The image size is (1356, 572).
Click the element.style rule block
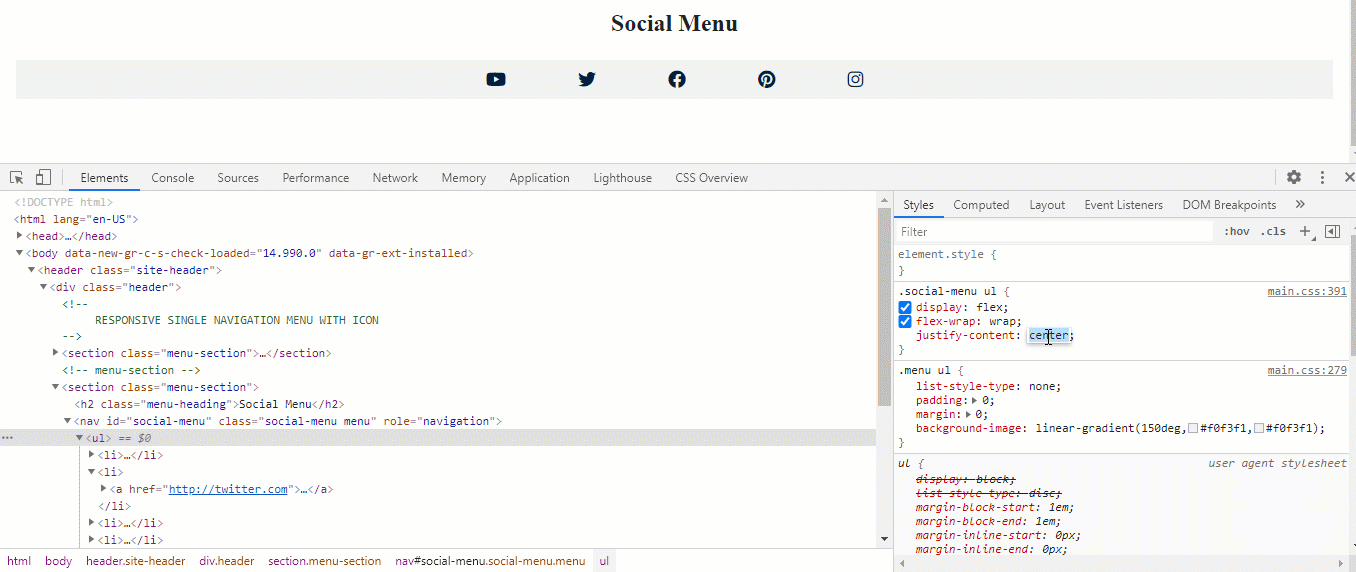click(1122, 262)
